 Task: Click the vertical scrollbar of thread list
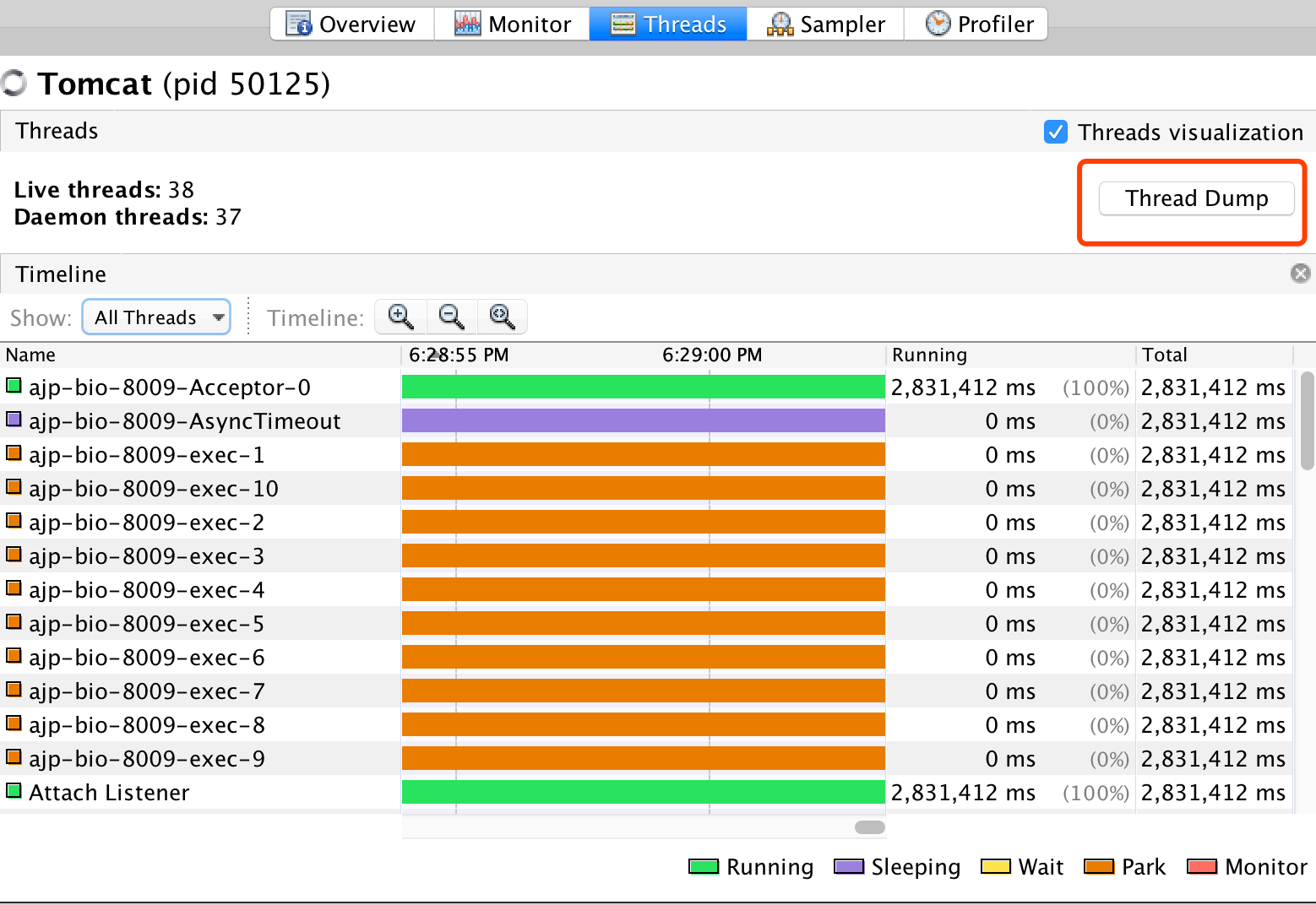coord(1308,420)
